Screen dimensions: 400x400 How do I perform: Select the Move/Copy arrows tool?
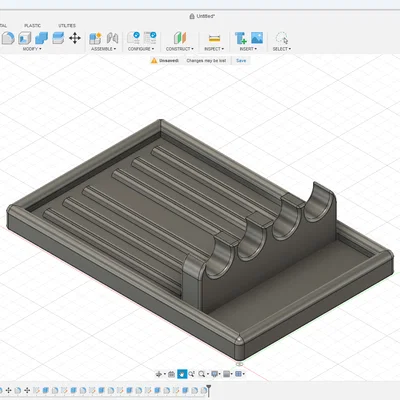75,38
